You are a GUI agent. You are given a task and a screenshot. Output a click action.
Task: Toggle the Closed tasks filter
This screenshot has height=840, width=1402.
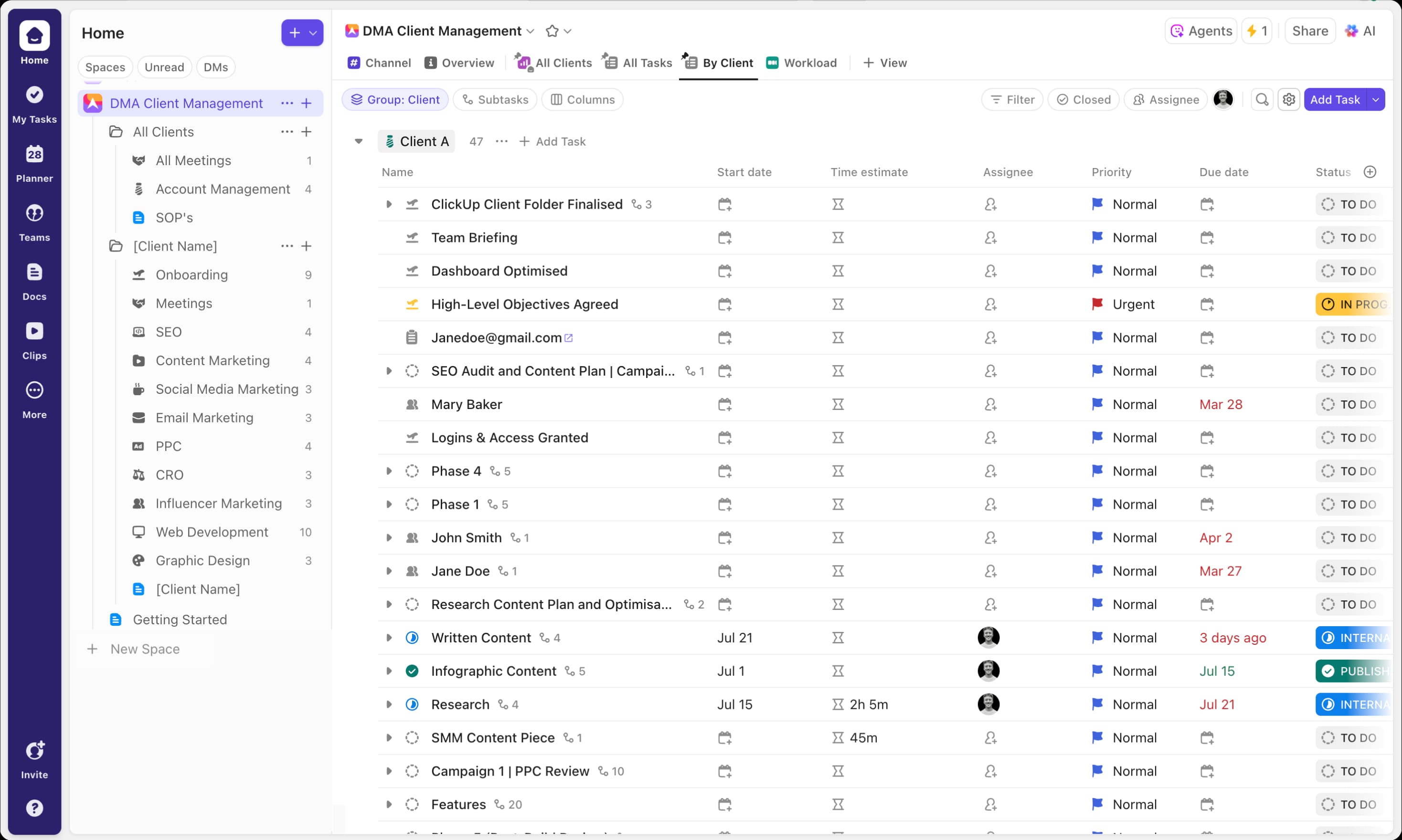tap(1083, 99)
